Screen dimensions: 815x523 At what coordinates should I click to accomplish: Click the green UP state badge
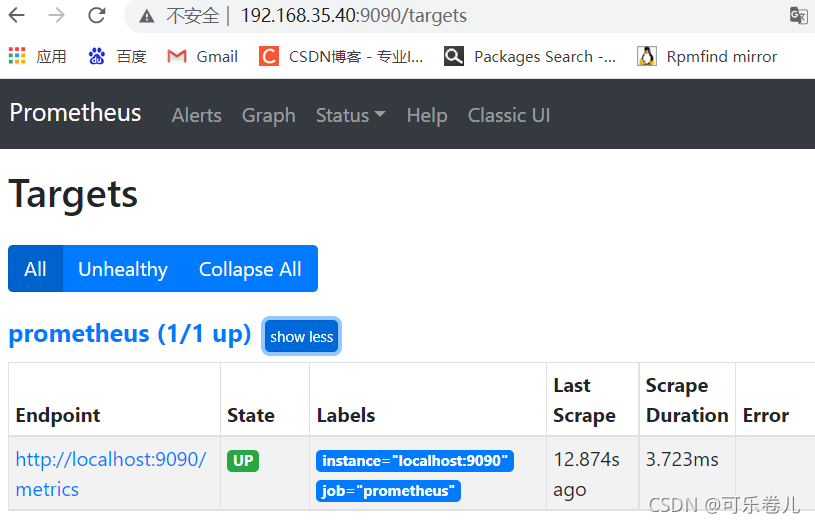pyautogui.click(x=243, y=461)
